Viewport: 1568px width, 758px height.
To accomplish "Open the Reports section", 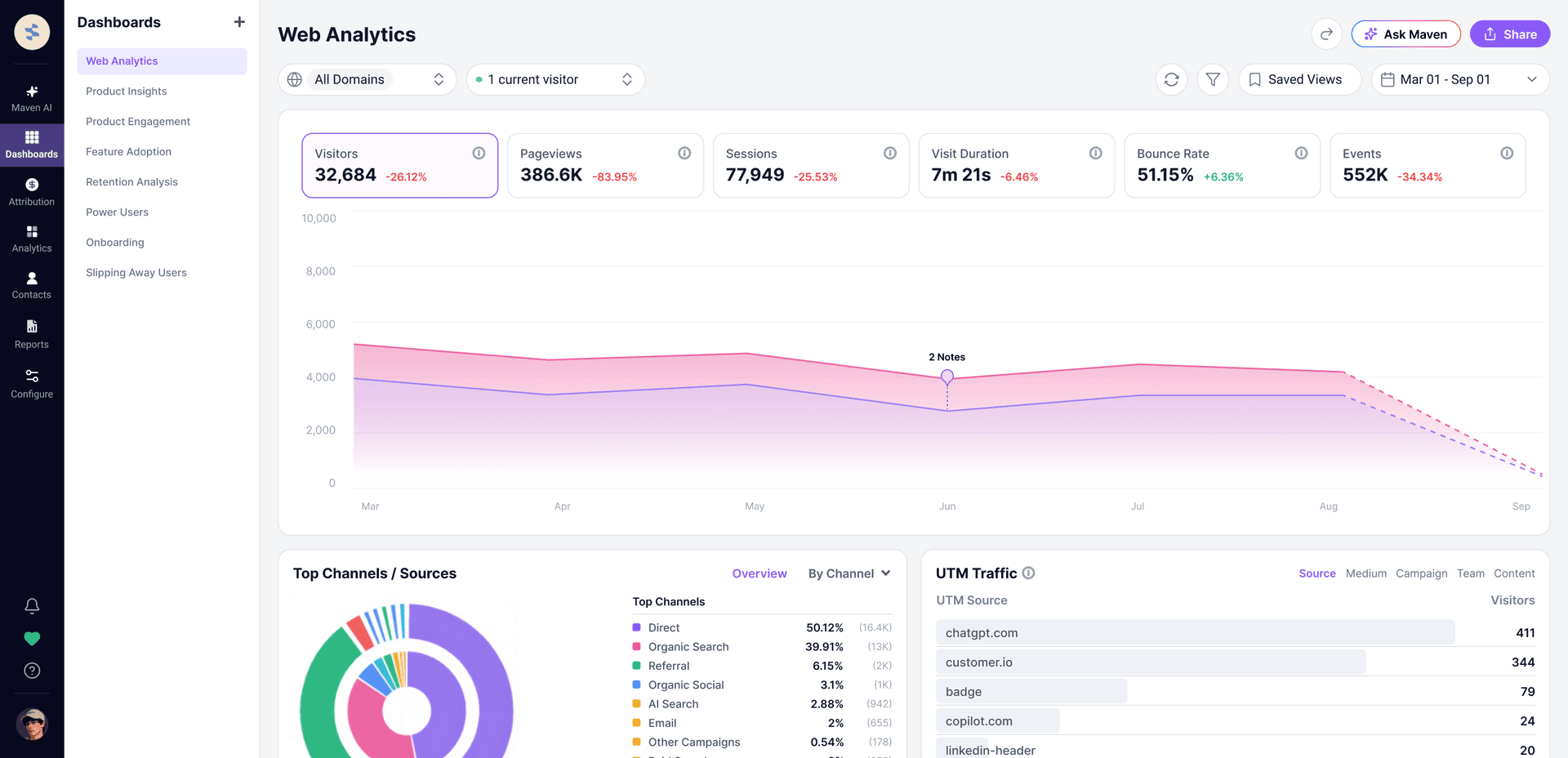I will (32, 335).
